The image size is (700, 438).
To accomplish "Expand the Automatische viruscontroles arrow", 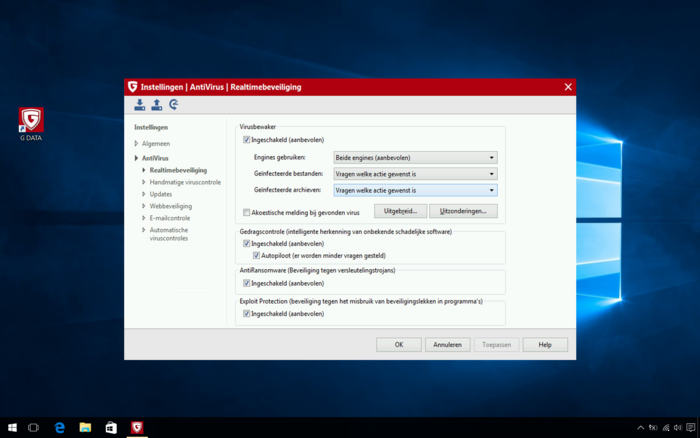I will point(144,230).
